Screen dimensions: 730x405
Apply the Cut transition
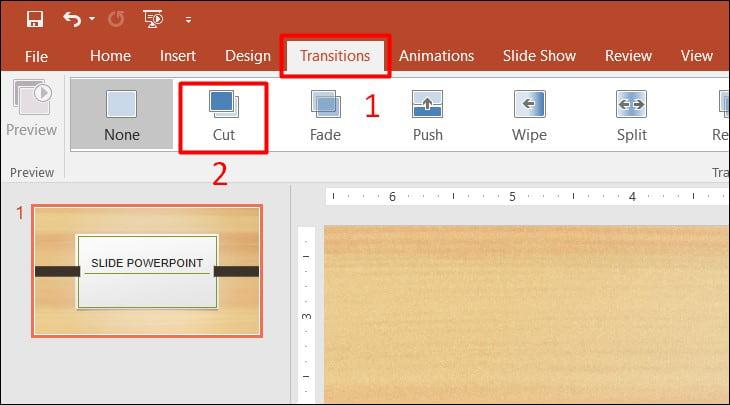pos(223,116)
